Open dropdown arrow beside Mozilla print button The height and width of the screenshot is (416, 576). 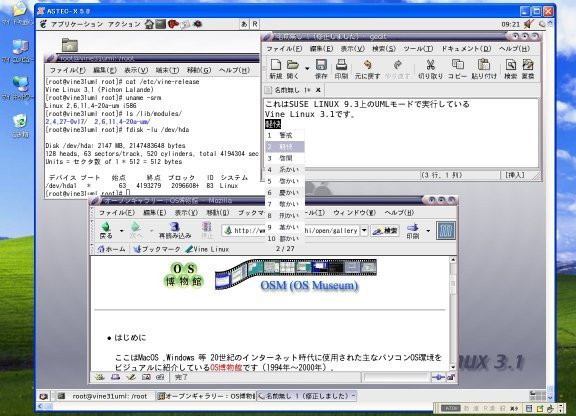point(428,231)
